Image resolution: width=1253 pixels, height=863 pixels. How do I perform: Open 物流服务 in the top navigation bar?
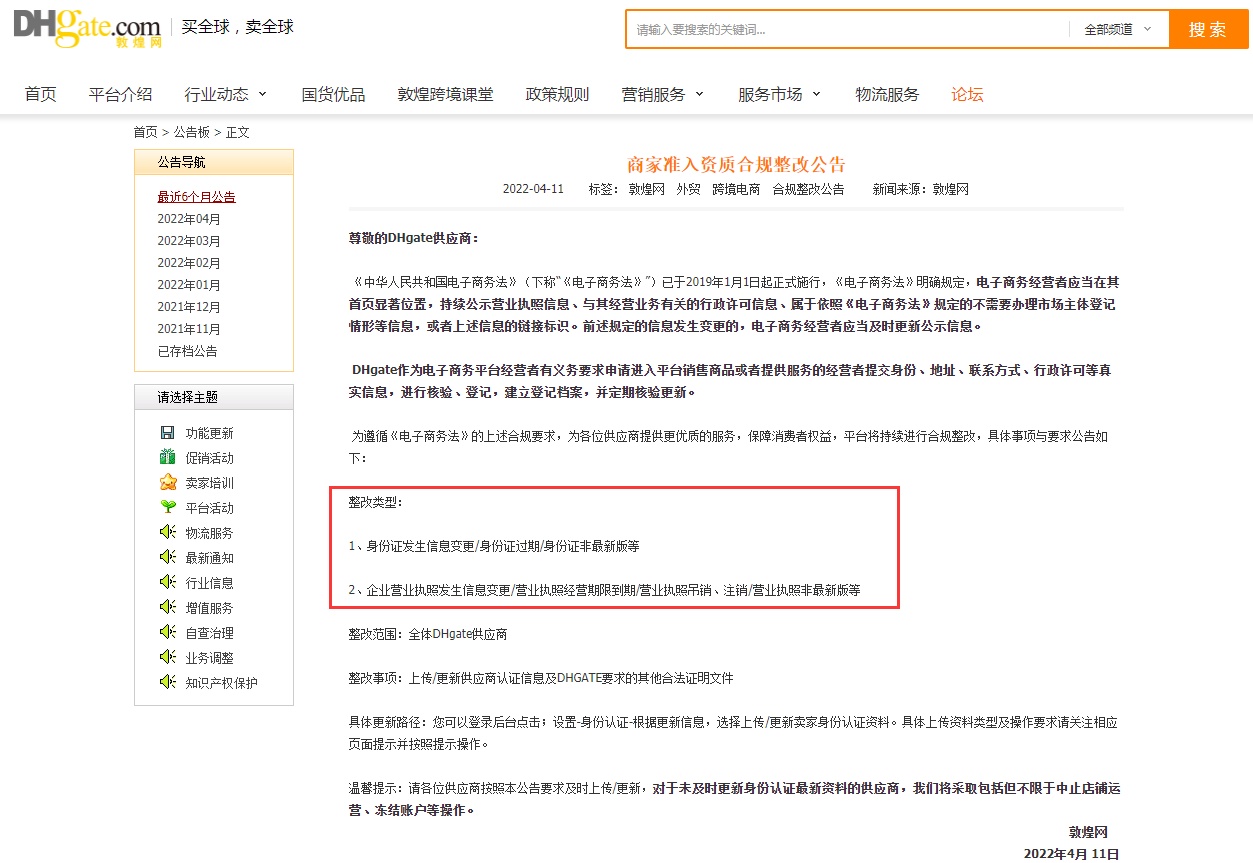point(887,94)
